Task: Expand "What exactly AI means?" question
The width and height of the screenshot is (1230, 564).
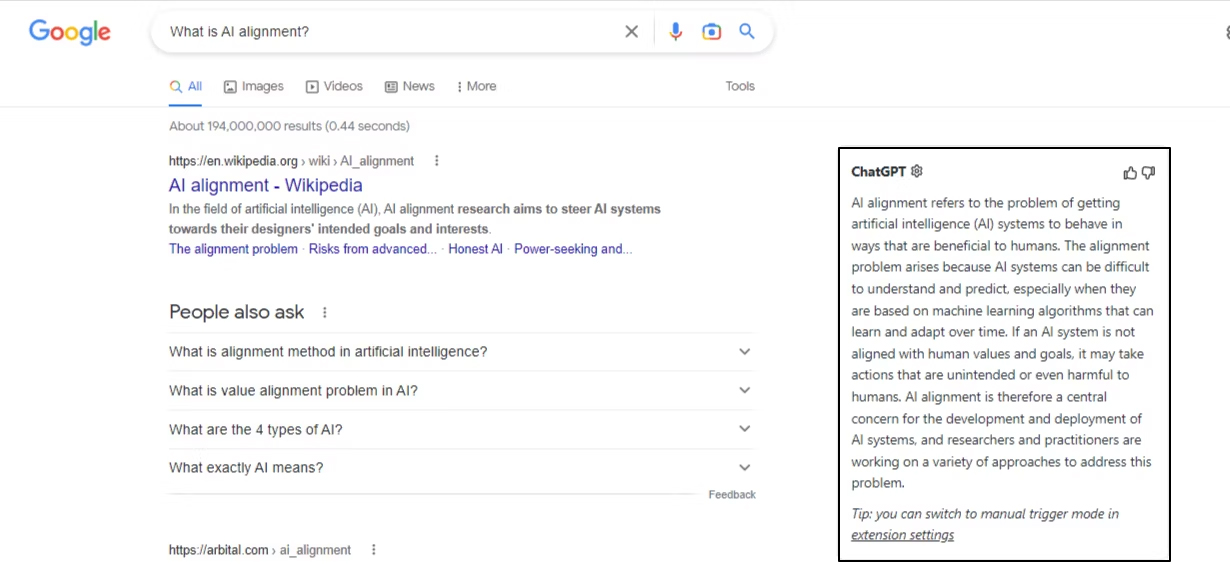Action: 744,467
